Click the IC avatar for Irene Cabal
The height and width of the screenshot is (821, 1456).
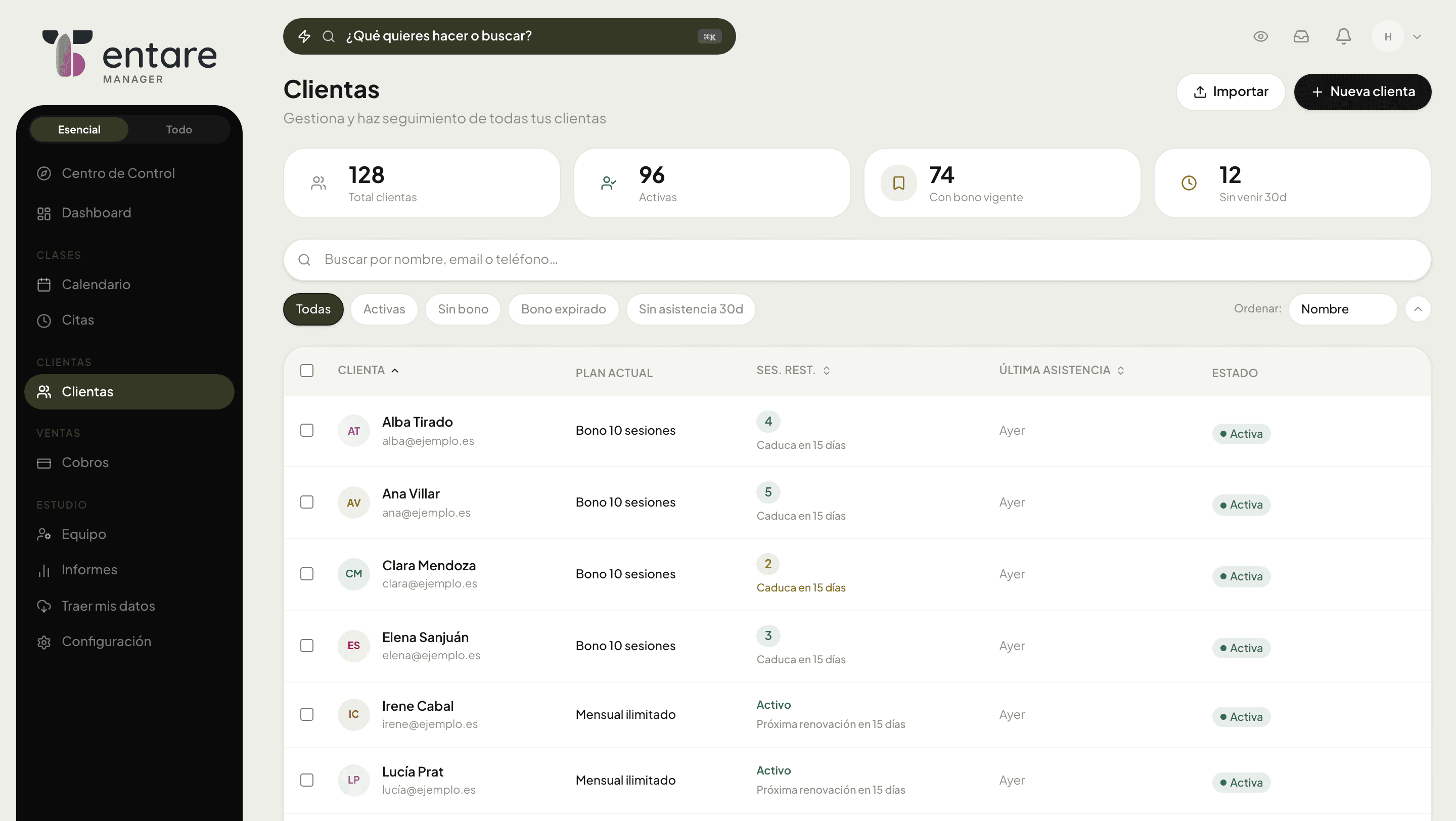coord(354,715)
